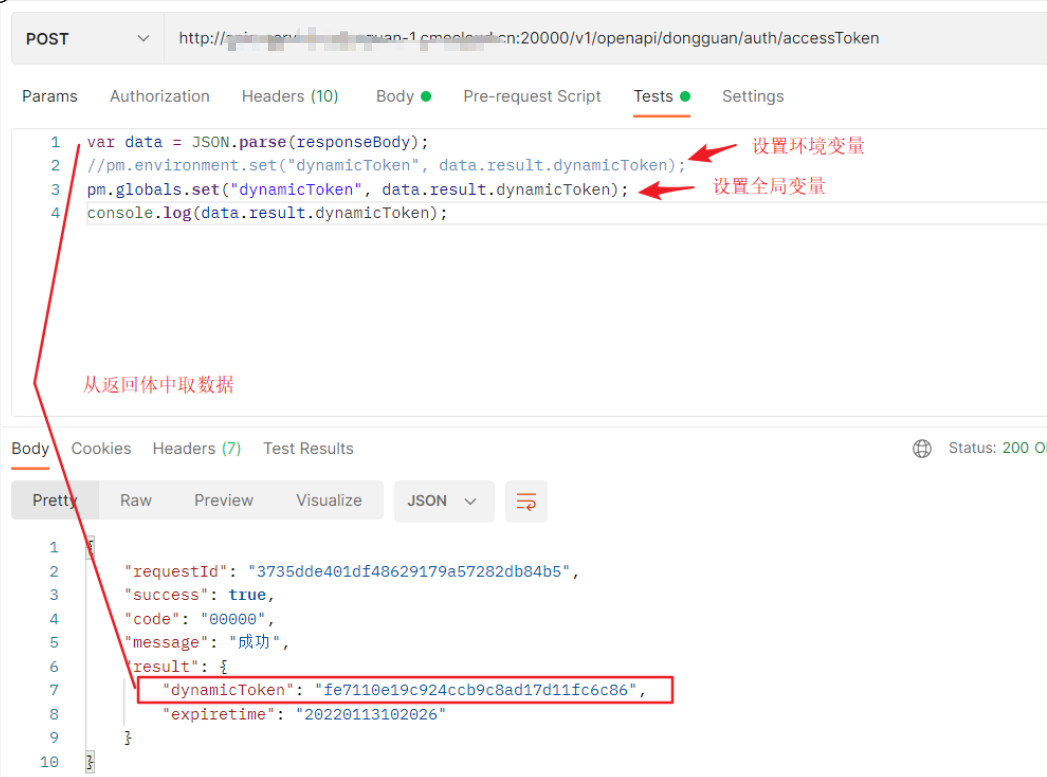1047x777 pixels.
Task: Click the "expiretime" response line
Action: [304, 714]
